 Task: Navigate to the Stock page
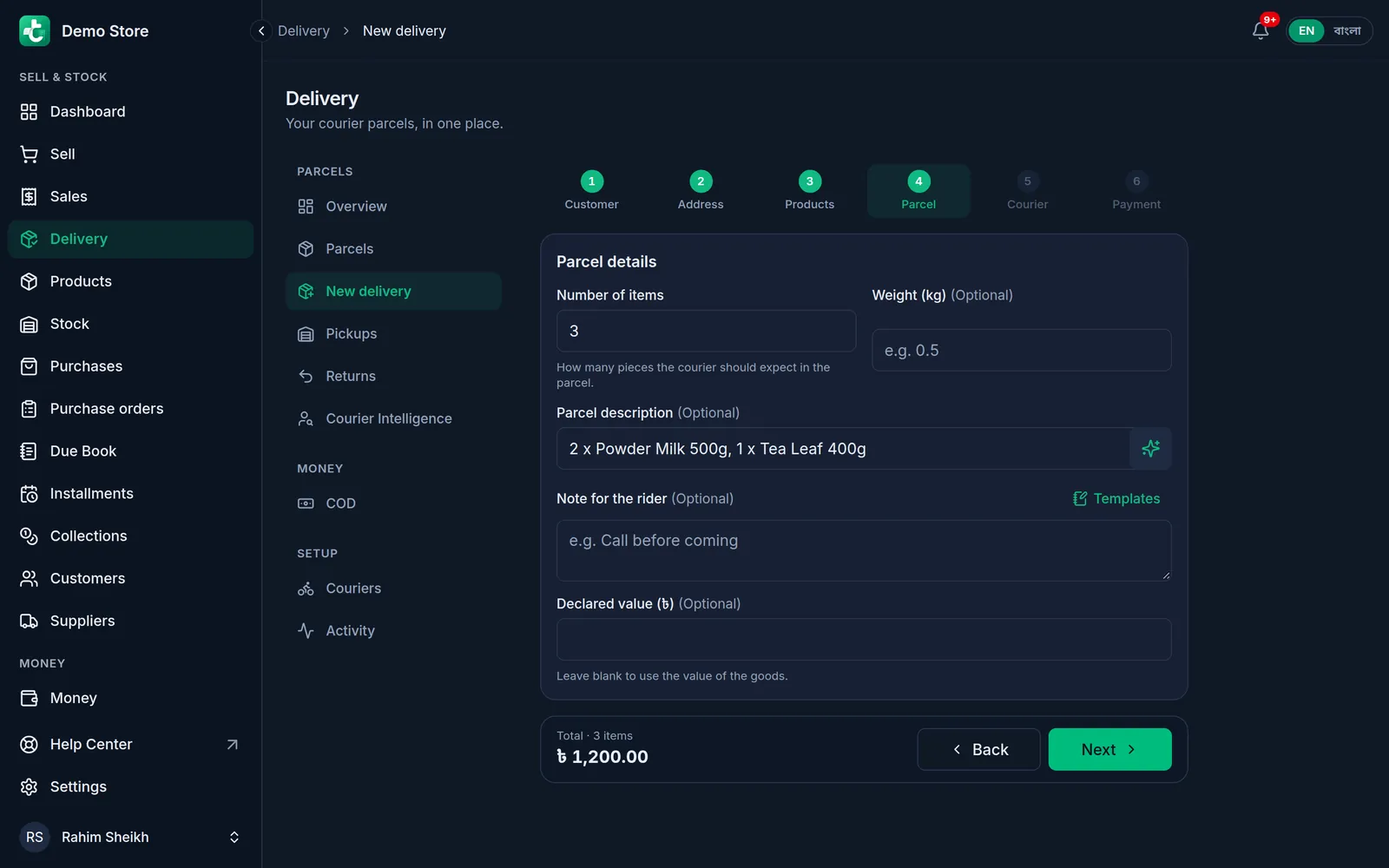click(130, 324)
